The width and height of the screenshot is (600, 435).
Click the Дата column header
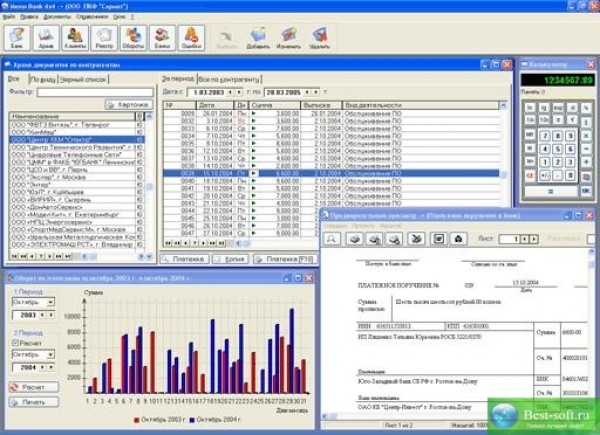pos(215,105)
